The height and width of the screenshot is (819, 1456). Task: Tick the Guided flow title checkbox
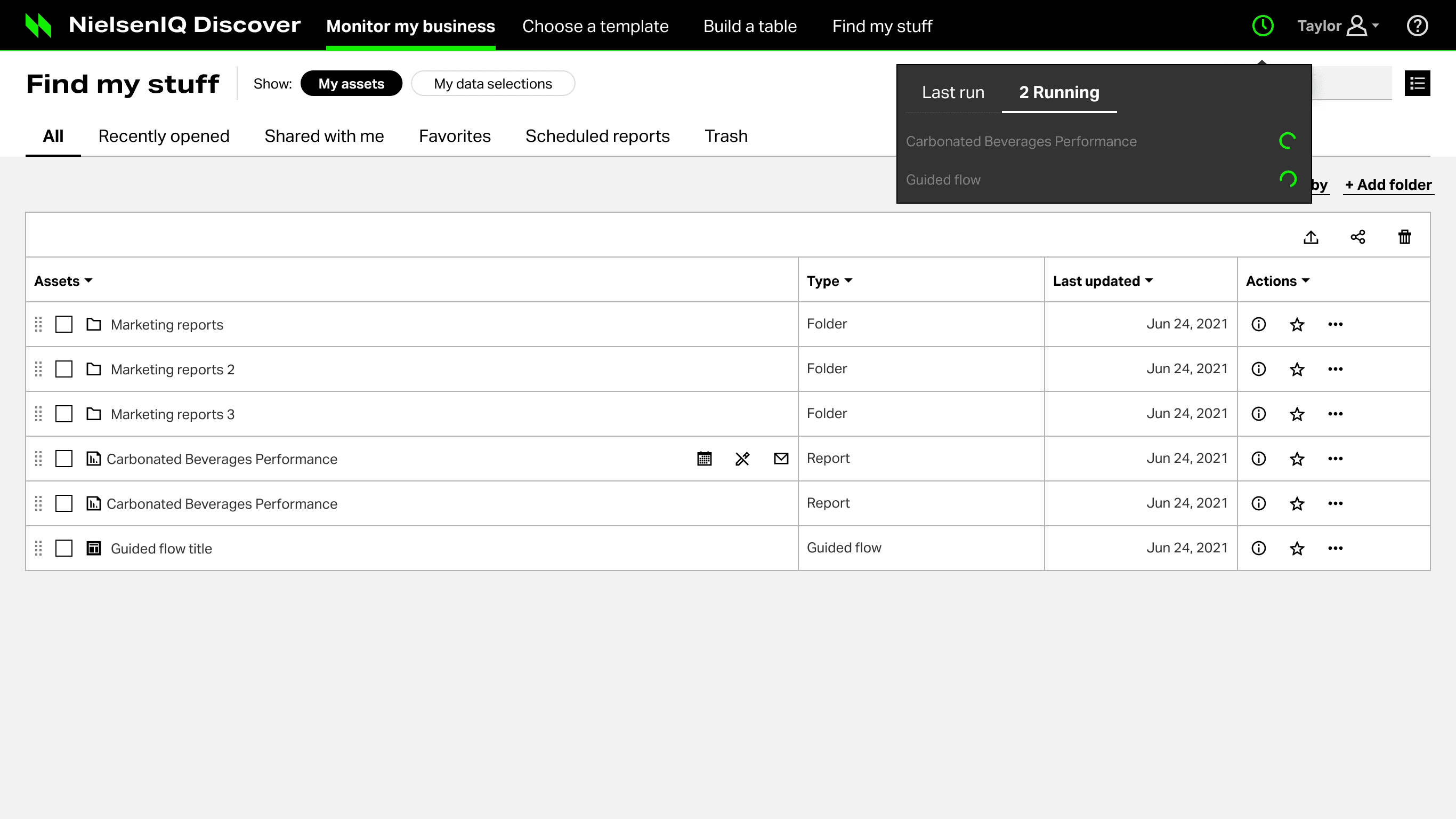point(64,548)
